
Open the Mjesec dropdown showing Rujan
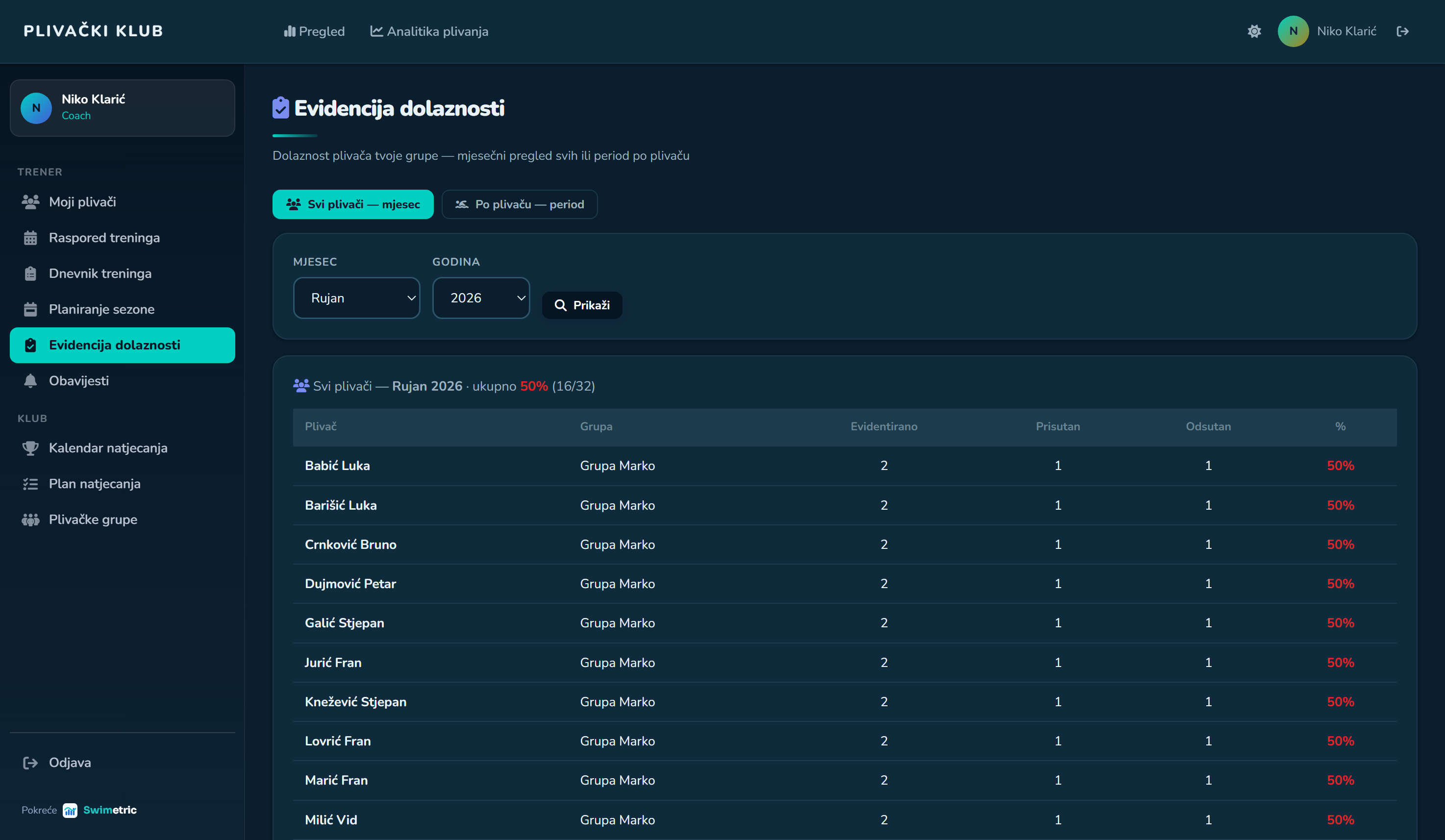point(357,298)
